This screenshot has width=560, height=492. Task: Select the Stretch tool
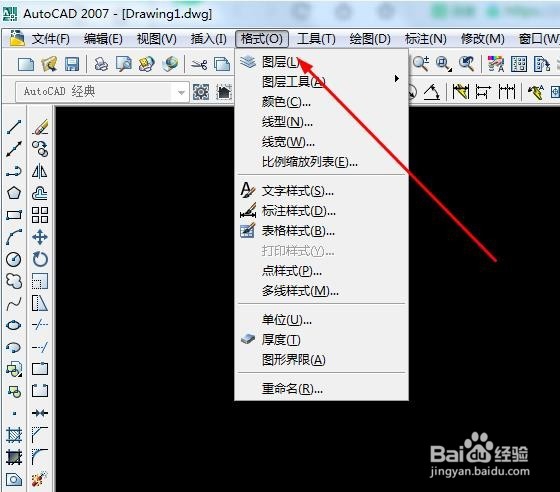coord(40,303)
